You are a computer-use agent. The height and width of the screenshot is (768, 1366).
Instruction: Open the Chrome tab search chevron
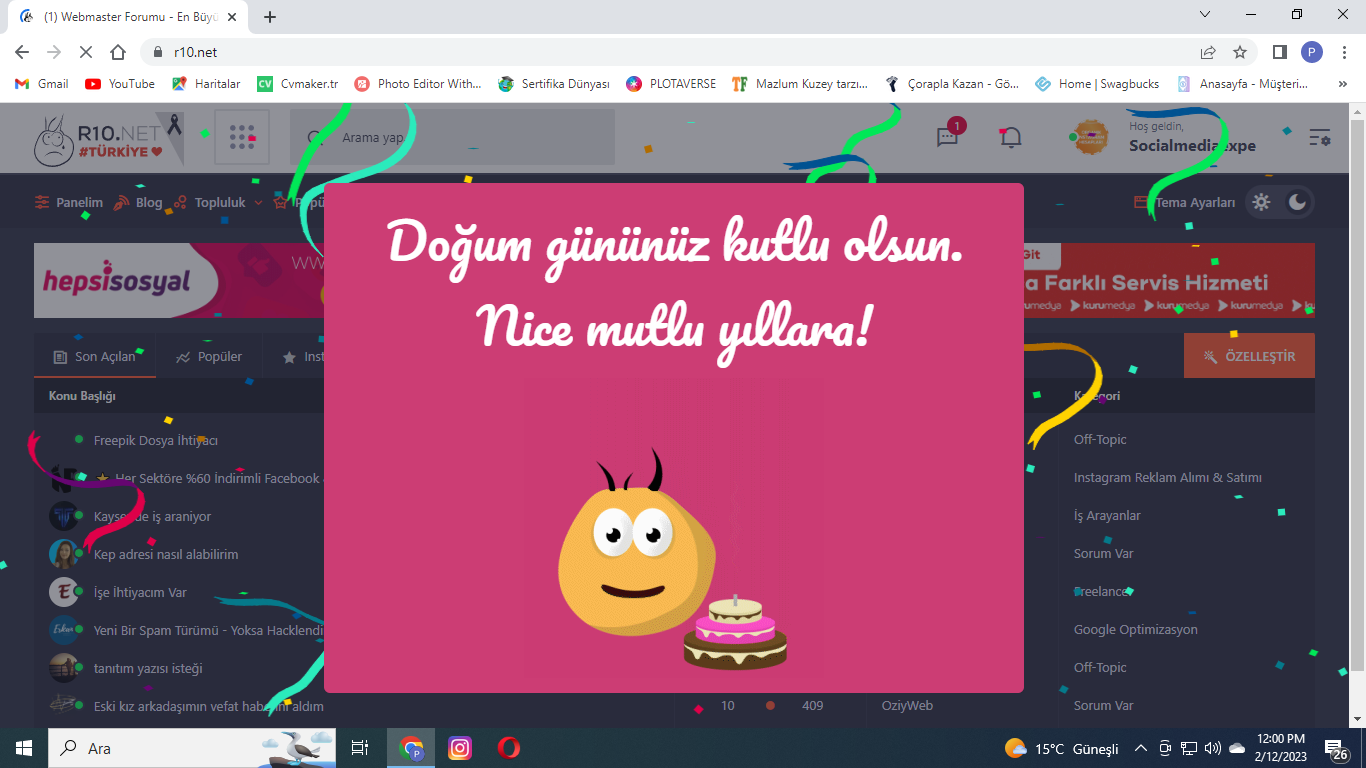(x=1205, y=15)
